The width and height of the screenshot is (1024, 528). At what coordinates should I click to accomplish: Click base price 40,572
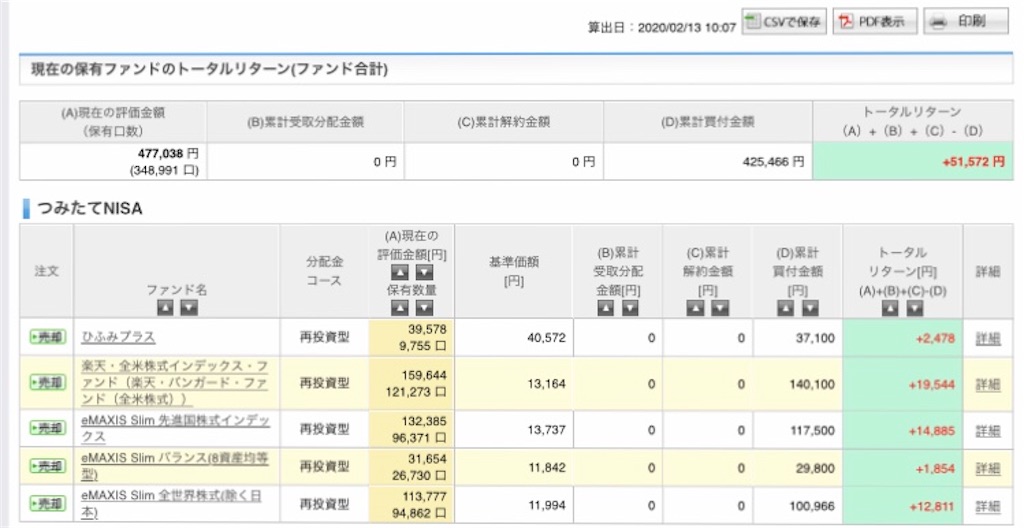click(546, 338)
